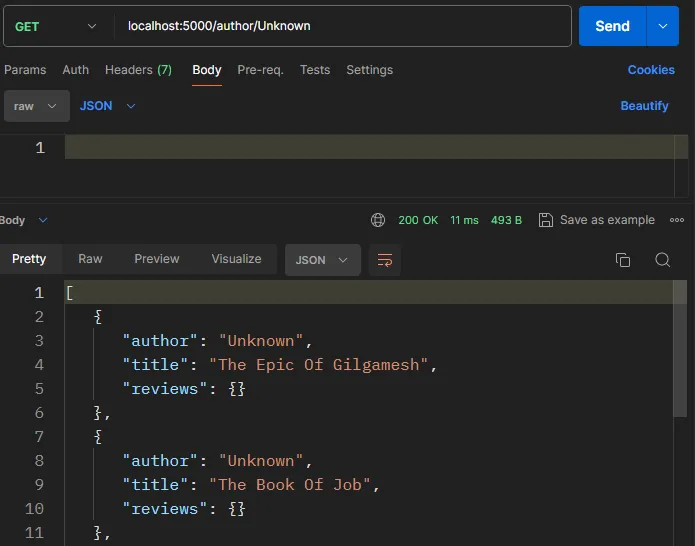Open the three-dot more options menu
Image resolution: width=695 pixels, height=546 pixels.
coord(677,220)
